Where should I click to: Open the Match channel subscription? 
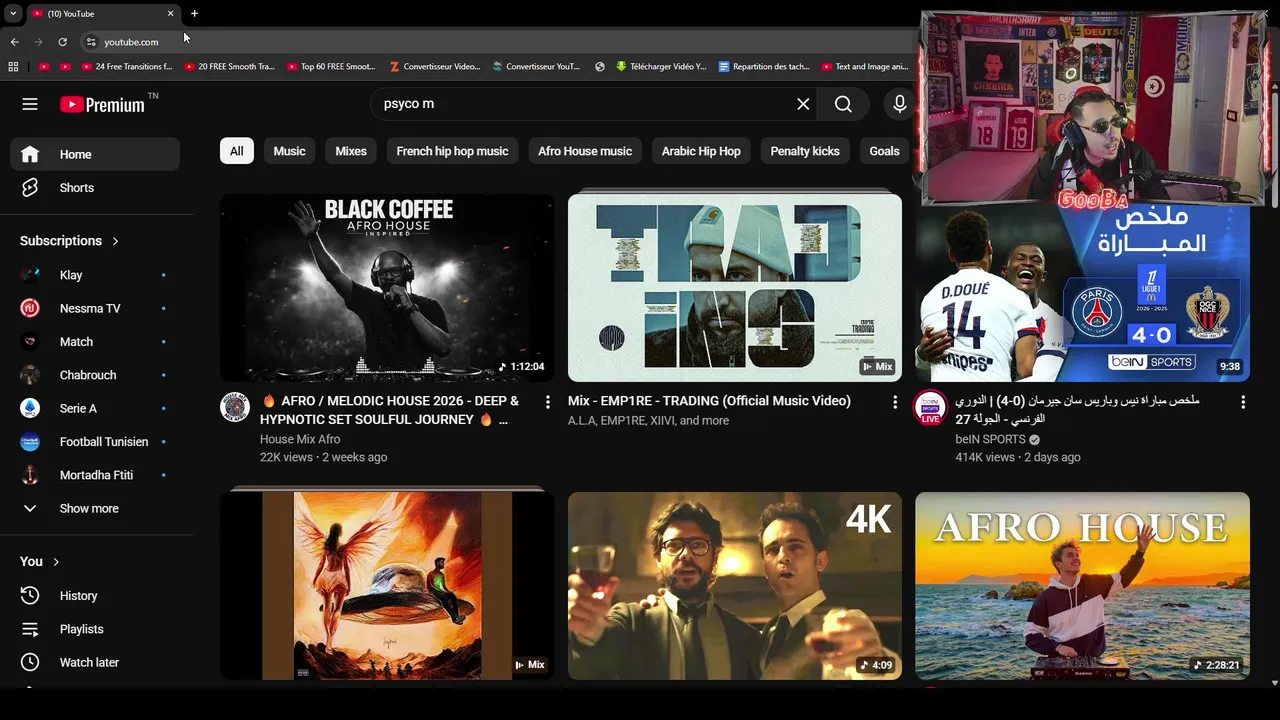(95, 342)
